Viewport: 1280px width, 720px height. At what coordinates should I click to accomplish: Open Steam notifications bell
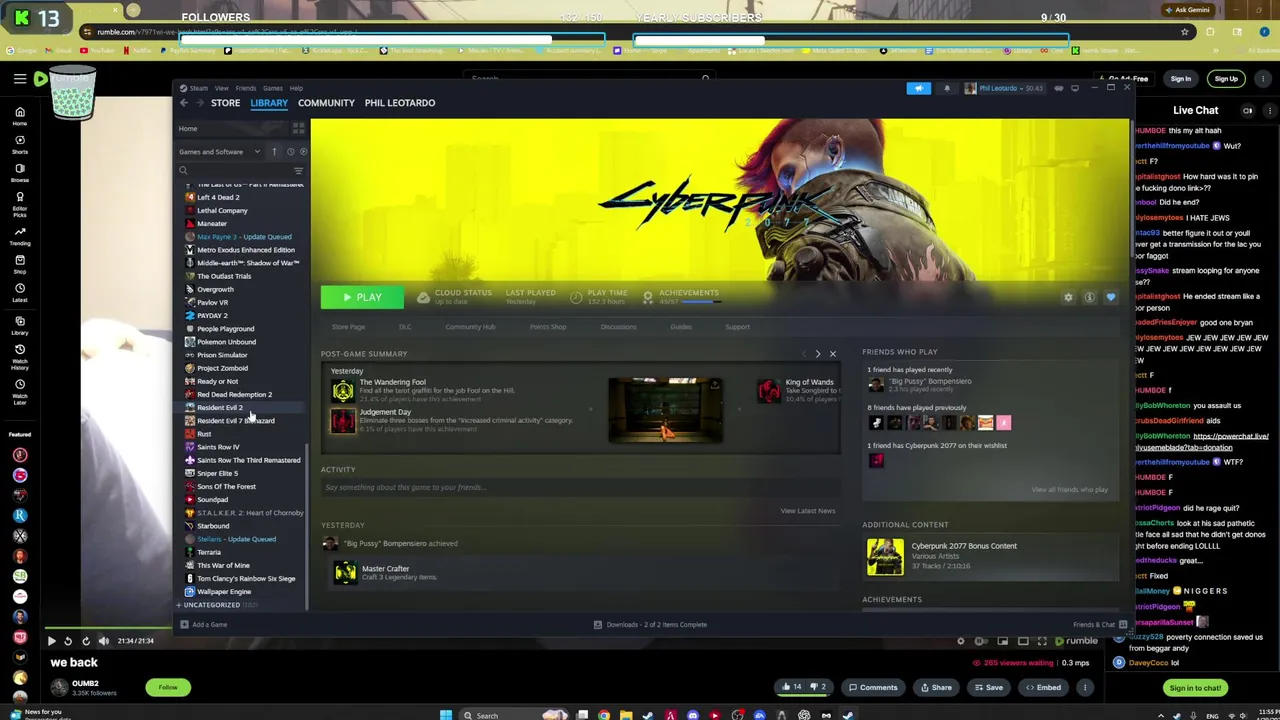coord(946,88)
